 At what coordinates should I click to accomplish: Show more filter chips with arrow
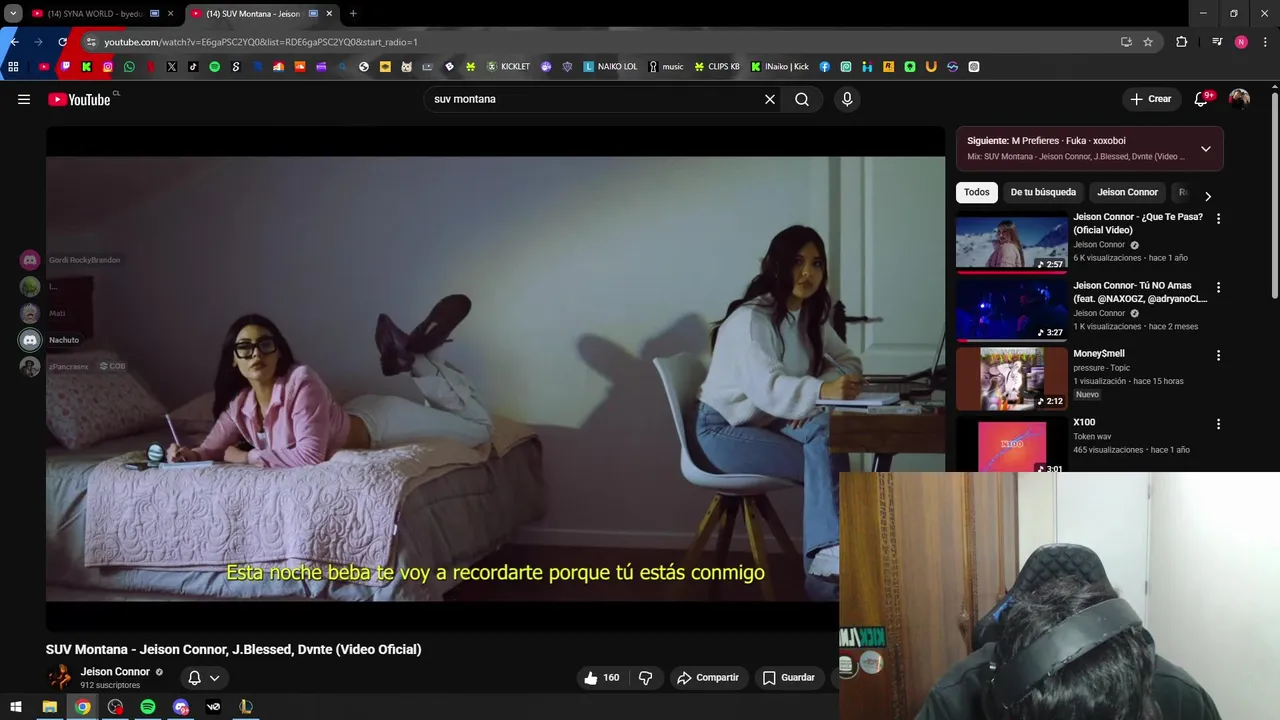click(x=1208, y=196)
